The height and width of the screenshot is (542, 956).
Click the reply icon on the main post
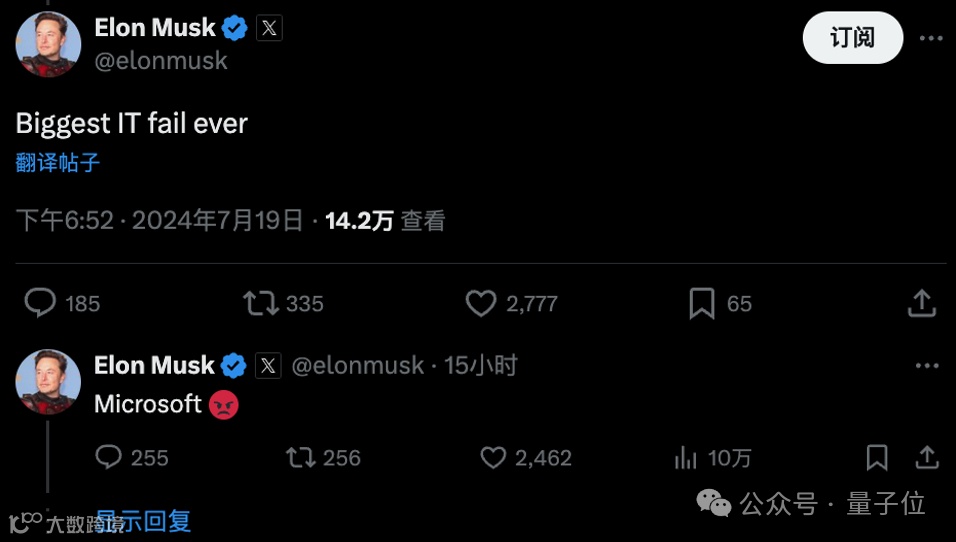point(40,303)
